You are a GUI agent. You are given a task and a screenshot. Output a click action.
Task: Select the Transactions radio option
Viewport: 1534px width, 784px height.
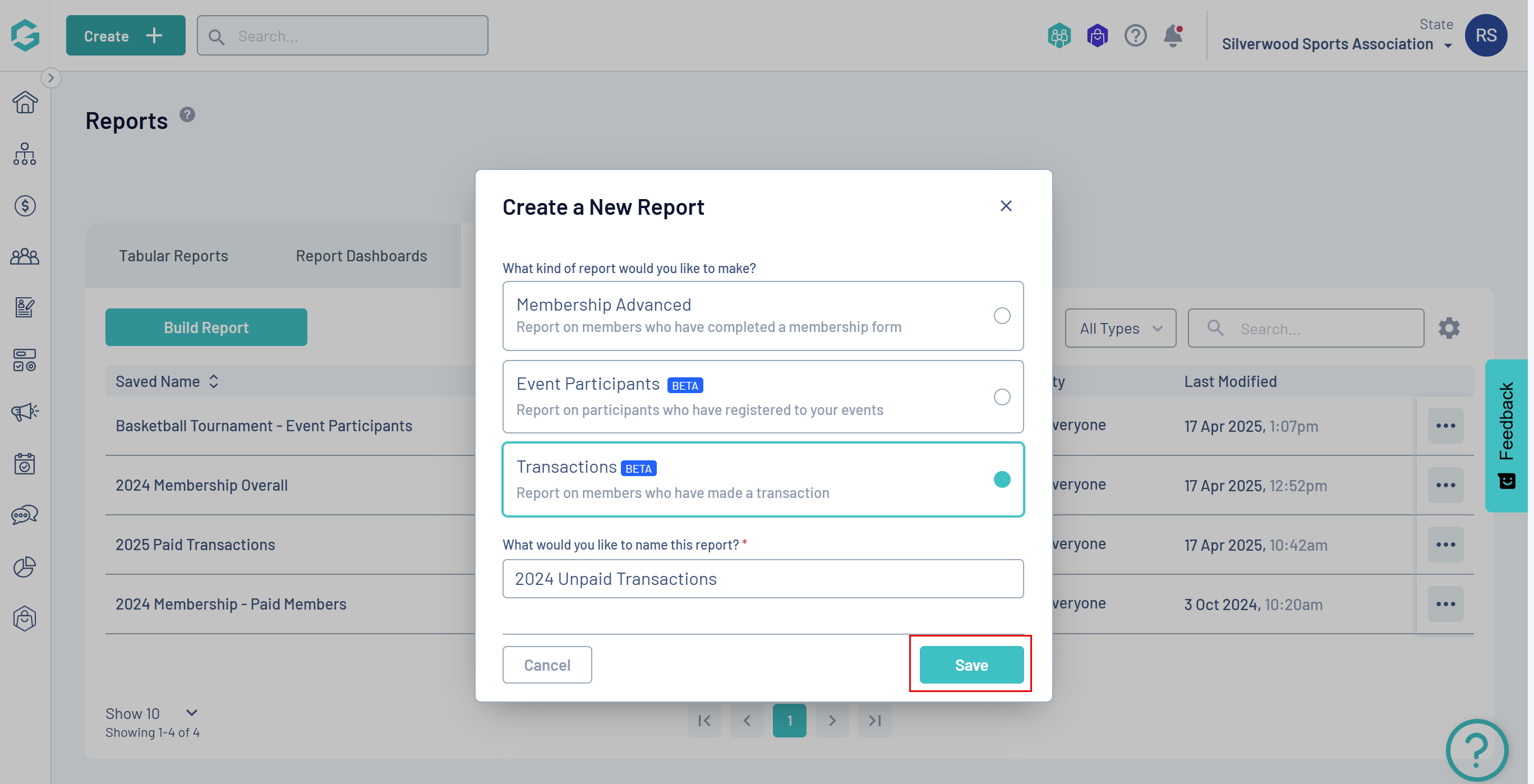(x=1002, y=479)
